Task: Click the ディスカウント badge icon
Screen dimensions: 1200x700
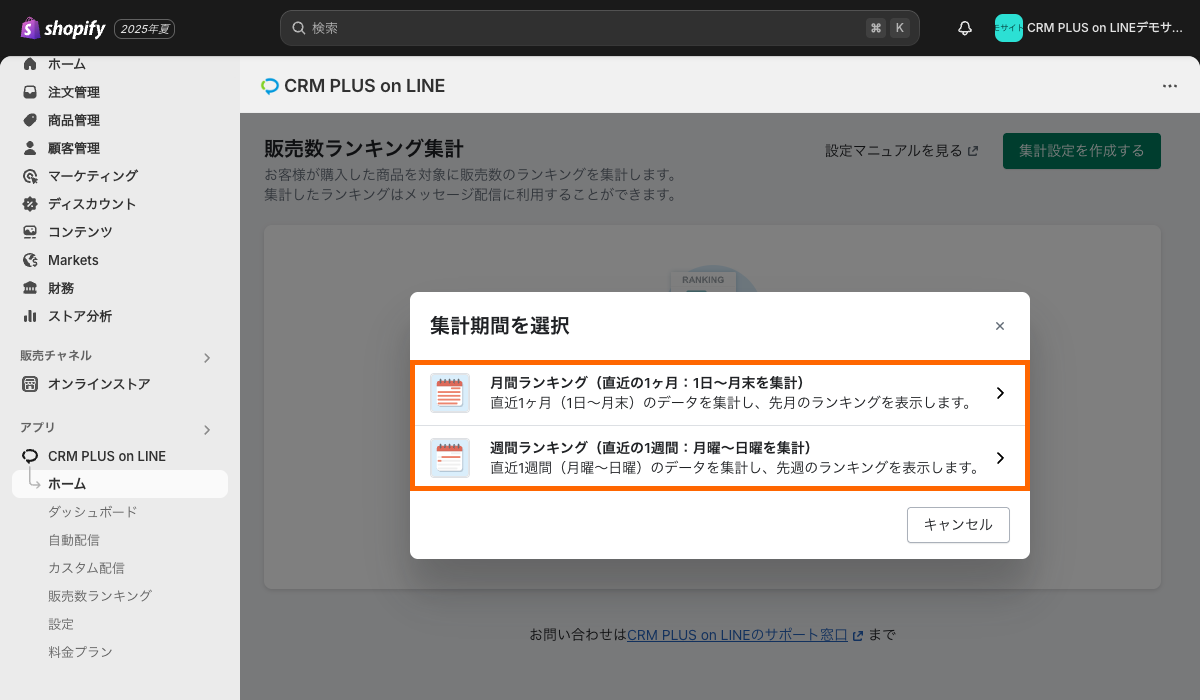Action: tap(30, 204)
